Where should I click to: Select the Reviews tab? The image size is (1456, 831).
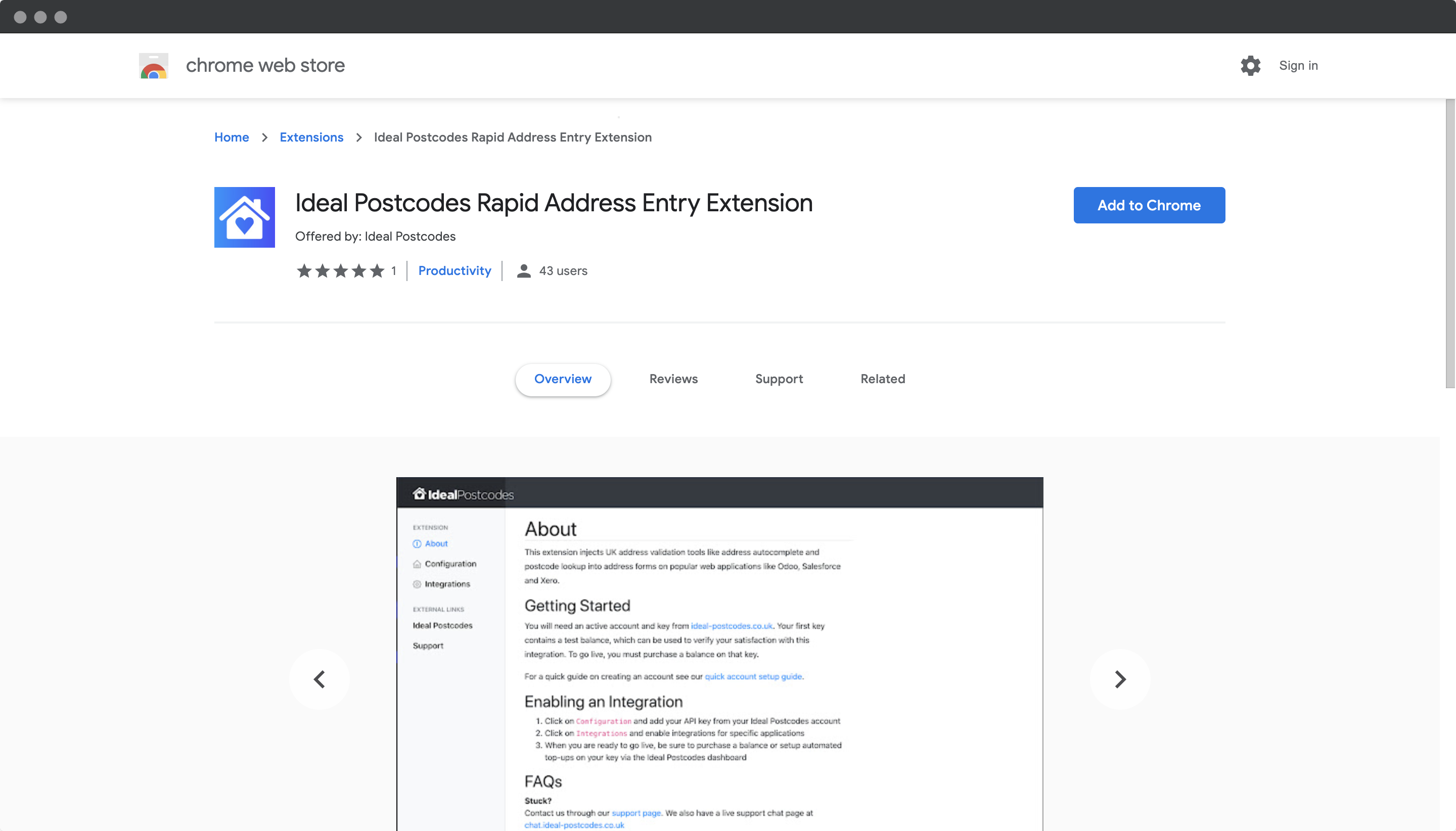[x=673, y=379]
